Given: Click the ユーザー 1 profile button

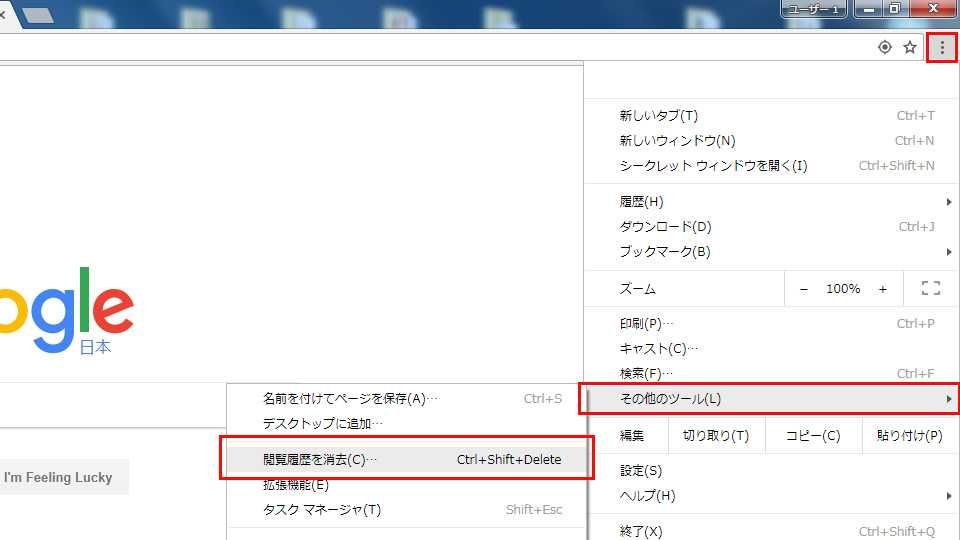Looking at the screenshot, I should tap(815, 9).
